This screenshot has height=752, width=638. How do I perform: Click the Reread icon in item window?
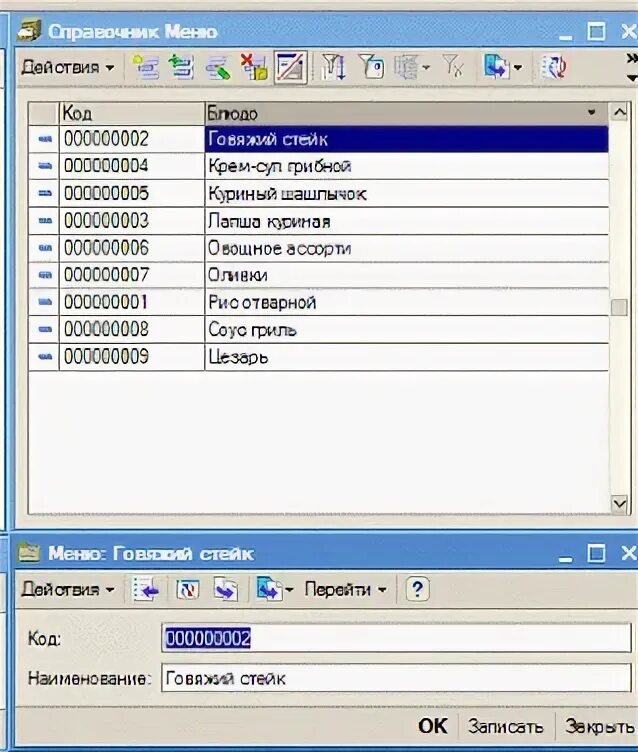coord(188,589)
